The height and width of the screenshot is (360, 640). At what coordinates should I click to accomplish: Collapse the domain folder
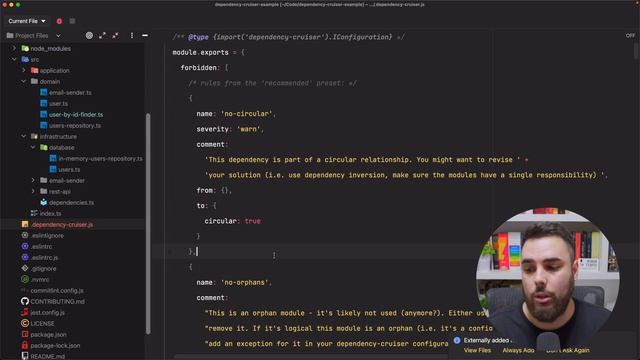[24, 81]
